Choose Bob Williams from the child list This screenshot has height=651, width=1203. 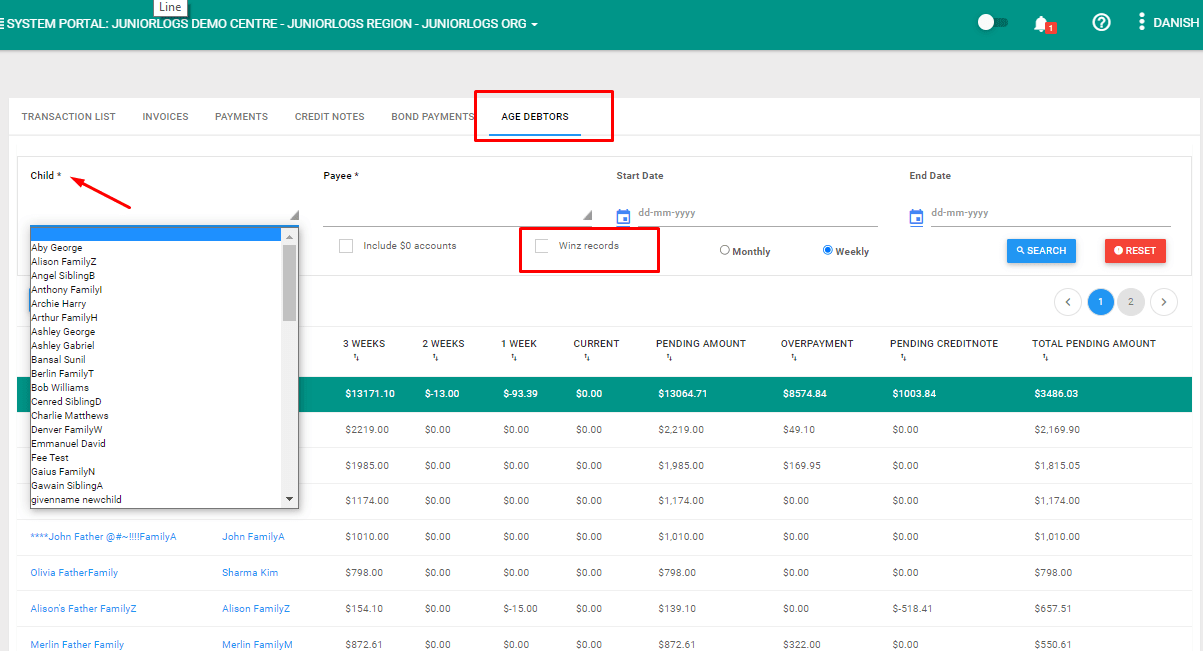[x=157, y=388]
